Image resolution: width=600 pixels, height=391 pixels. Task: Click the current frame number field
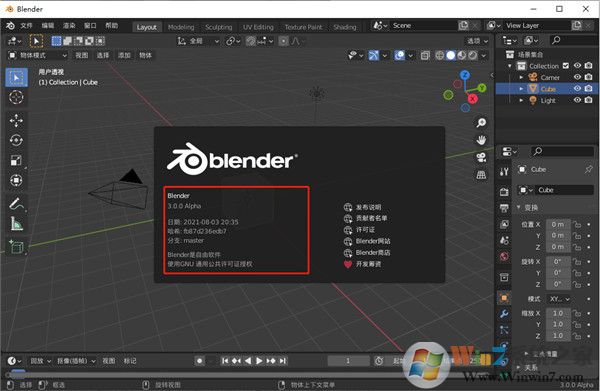(348, 361)
